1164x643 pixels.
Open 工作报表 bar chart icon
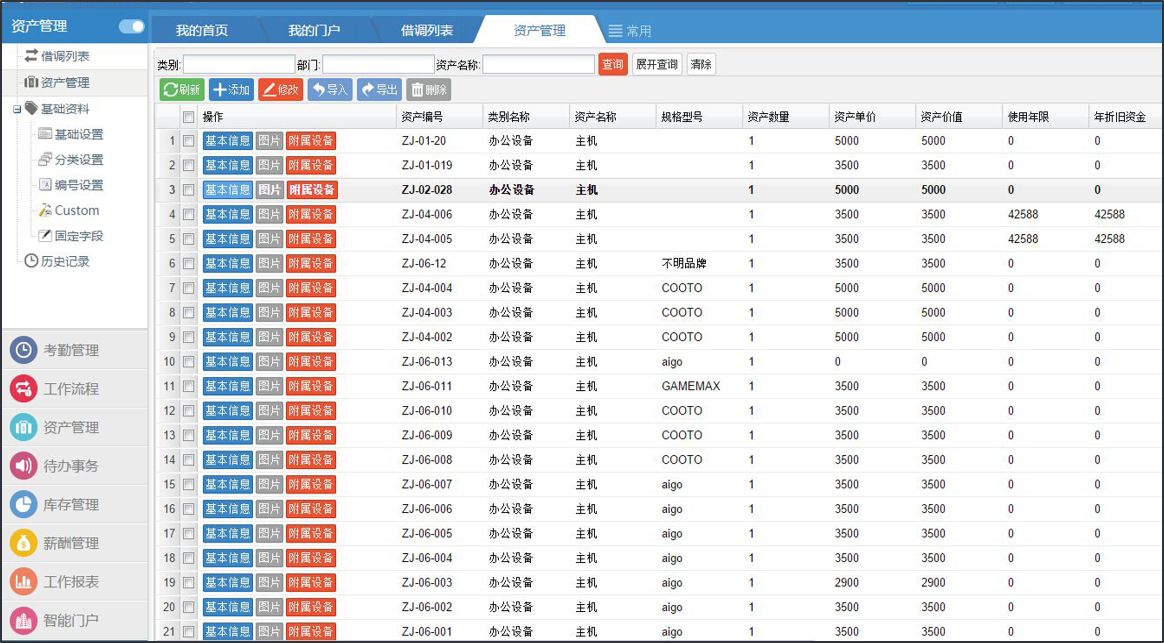point(24,582)
